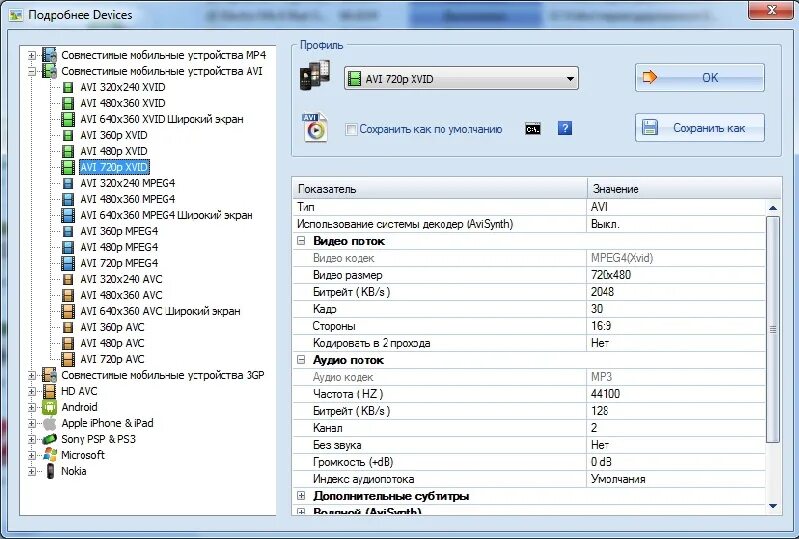Click the Apple logo icon in the tree

pyautogui.click(x=49, y=423)
